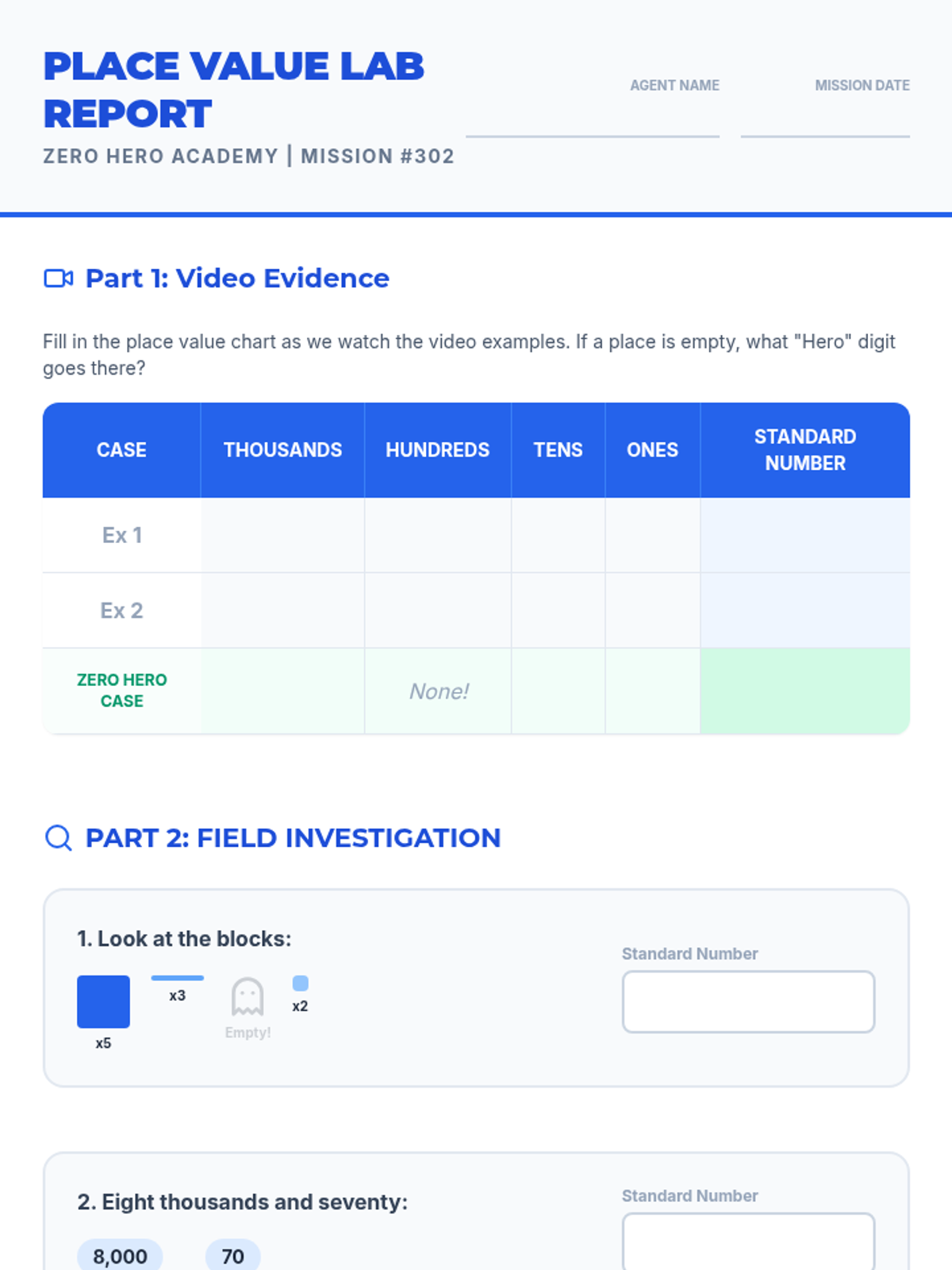Click the 70 pill
The image size is (952, 1270).
pos(232,1256)
